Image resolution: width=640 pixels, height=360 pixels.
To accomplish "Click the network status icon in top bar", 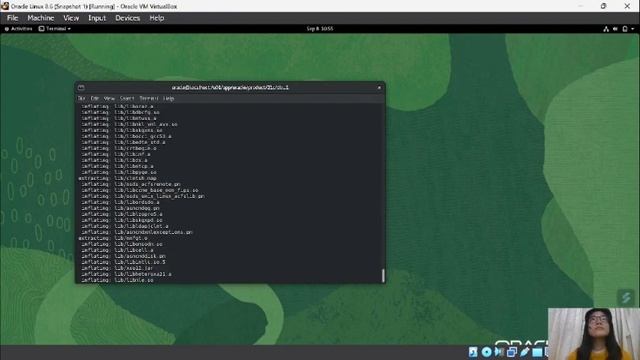I will click(606, 29).
